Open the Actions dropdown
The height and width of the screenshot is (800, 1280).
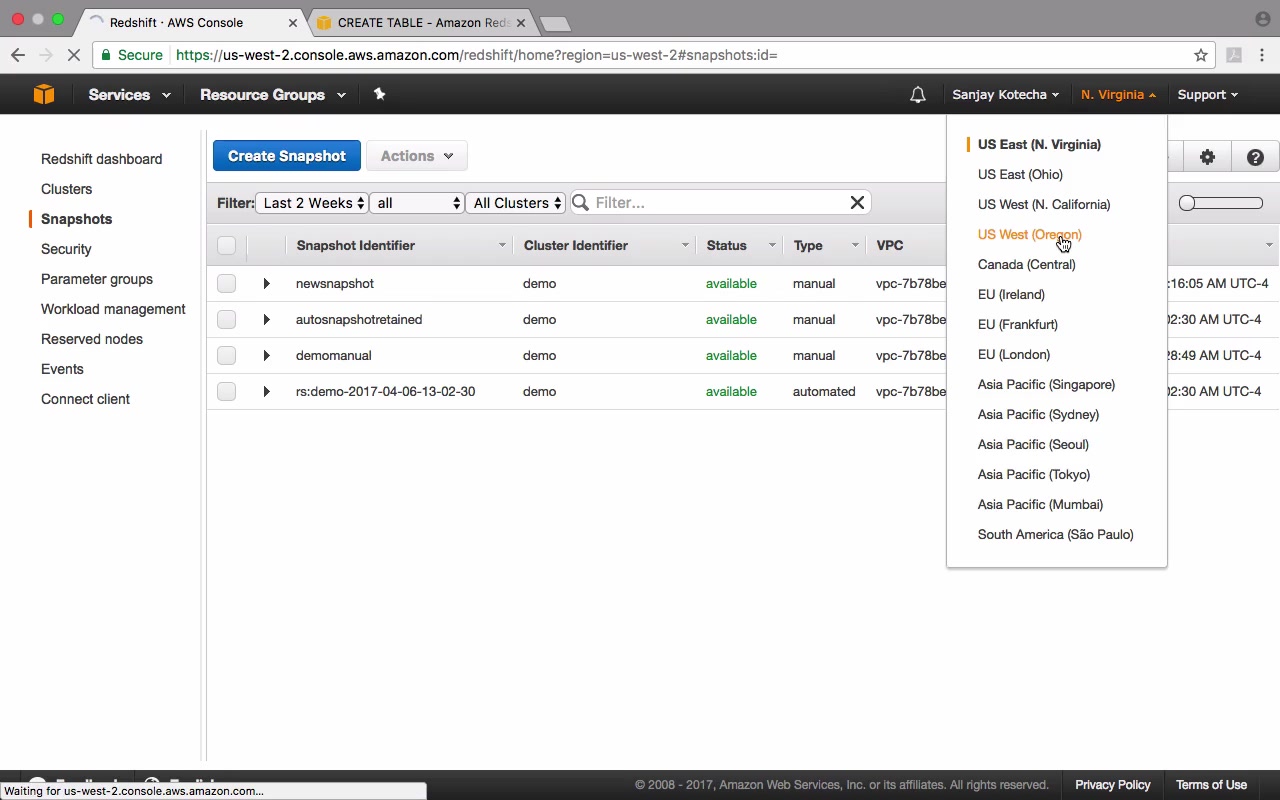pyautogui.click(x=417, y=156)
